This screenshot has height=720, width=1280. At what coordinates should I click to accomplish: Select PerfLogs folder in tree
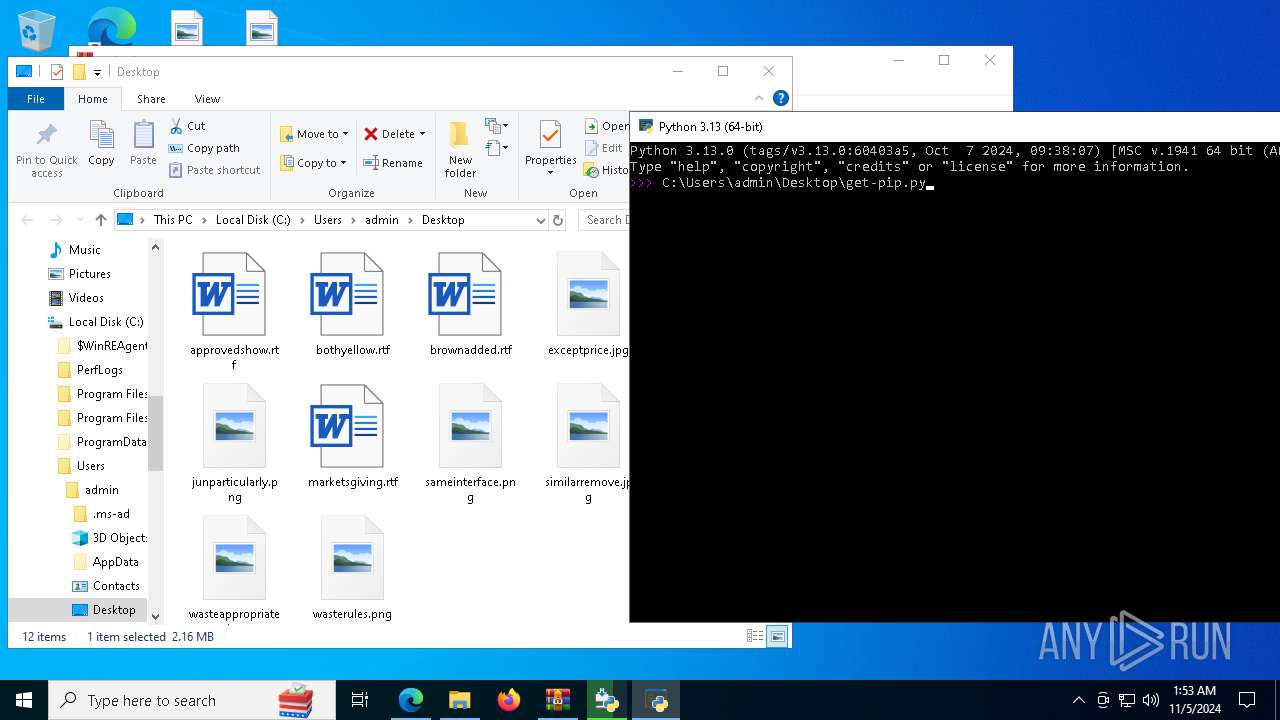(100, 370)
